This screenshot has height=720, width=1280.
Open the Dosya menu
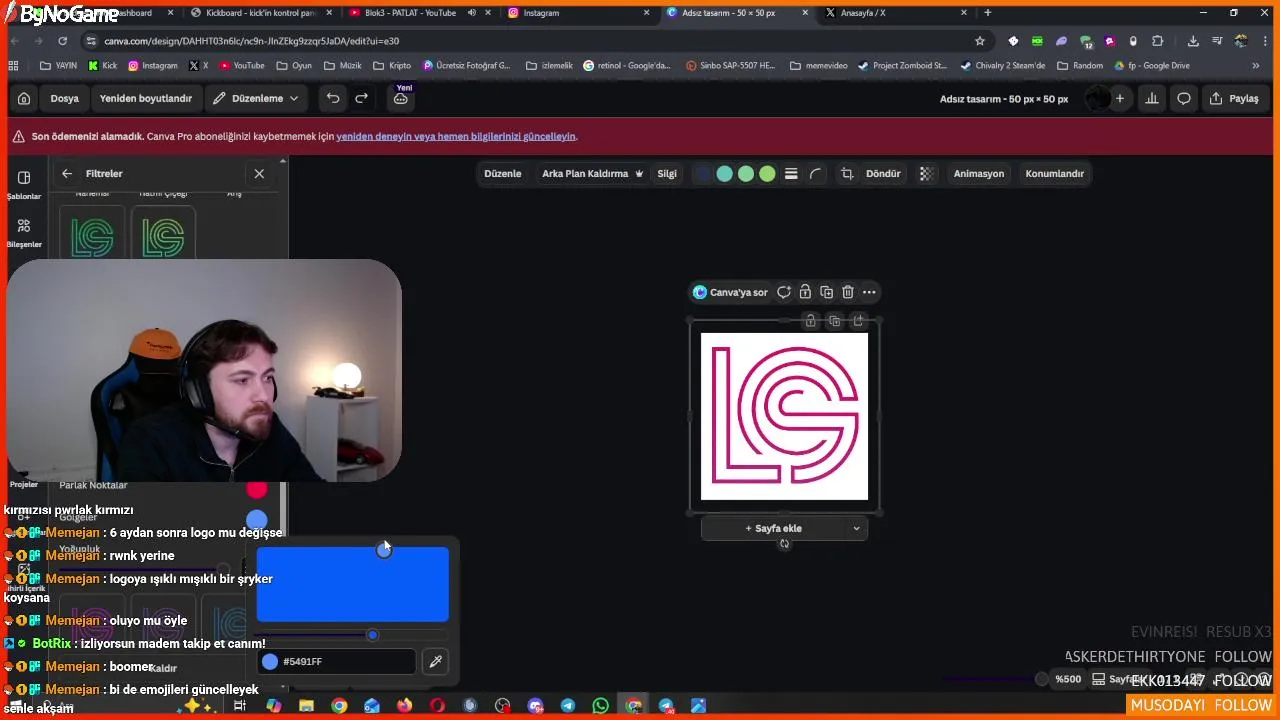pyautogui.click(x=64, y=98)
